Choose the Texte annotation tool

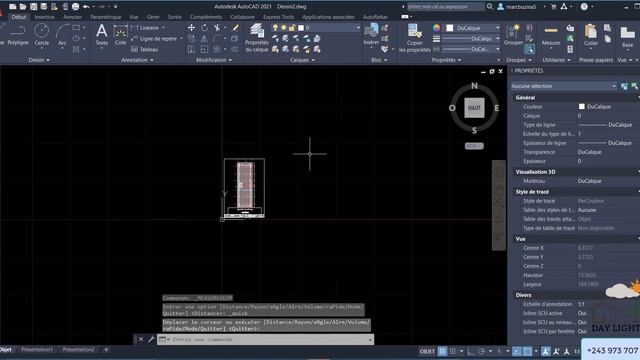click(x=102, y=35)
